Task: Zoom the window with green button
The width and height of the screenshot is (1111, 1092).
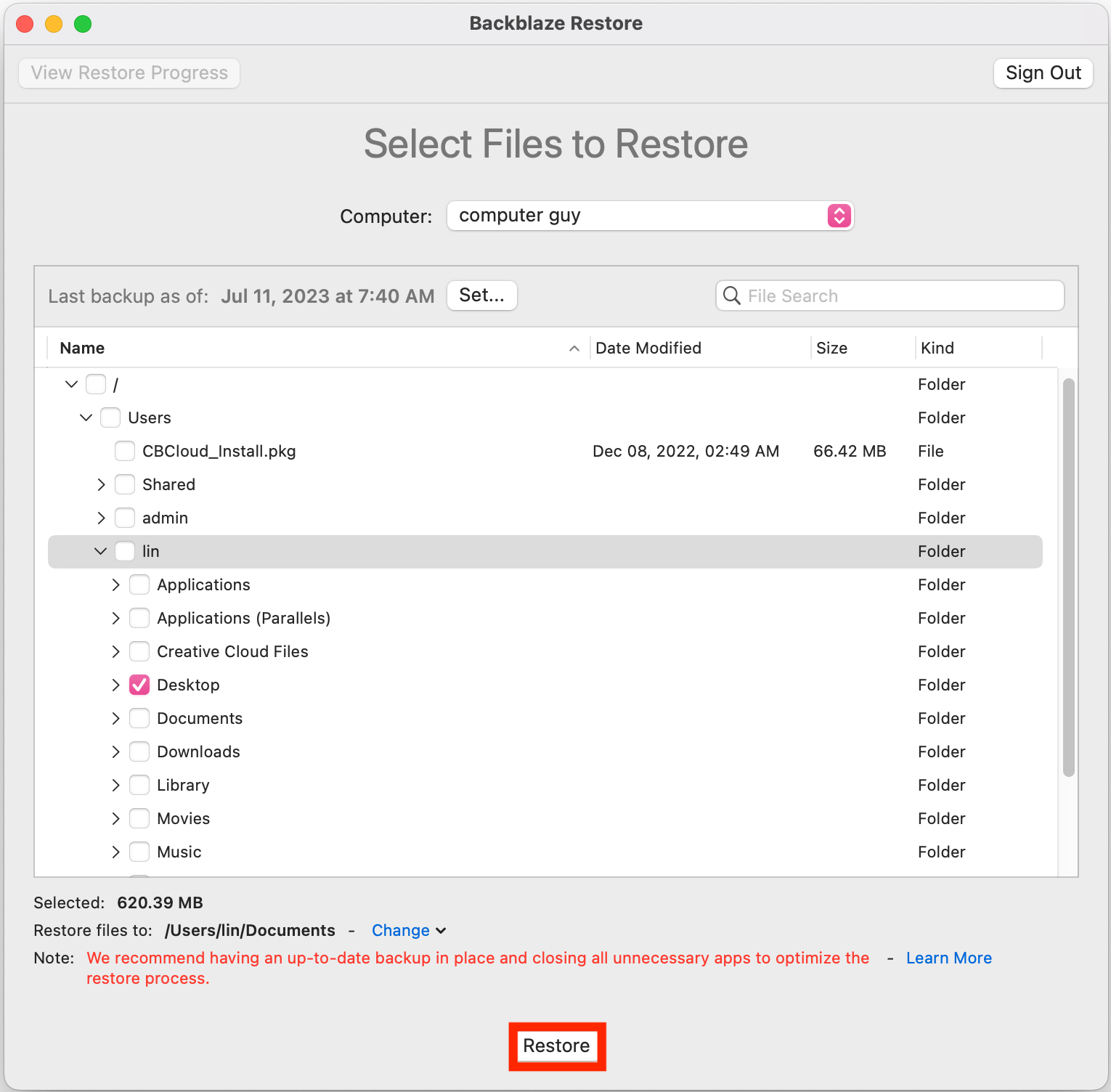Action: (83, 24)
